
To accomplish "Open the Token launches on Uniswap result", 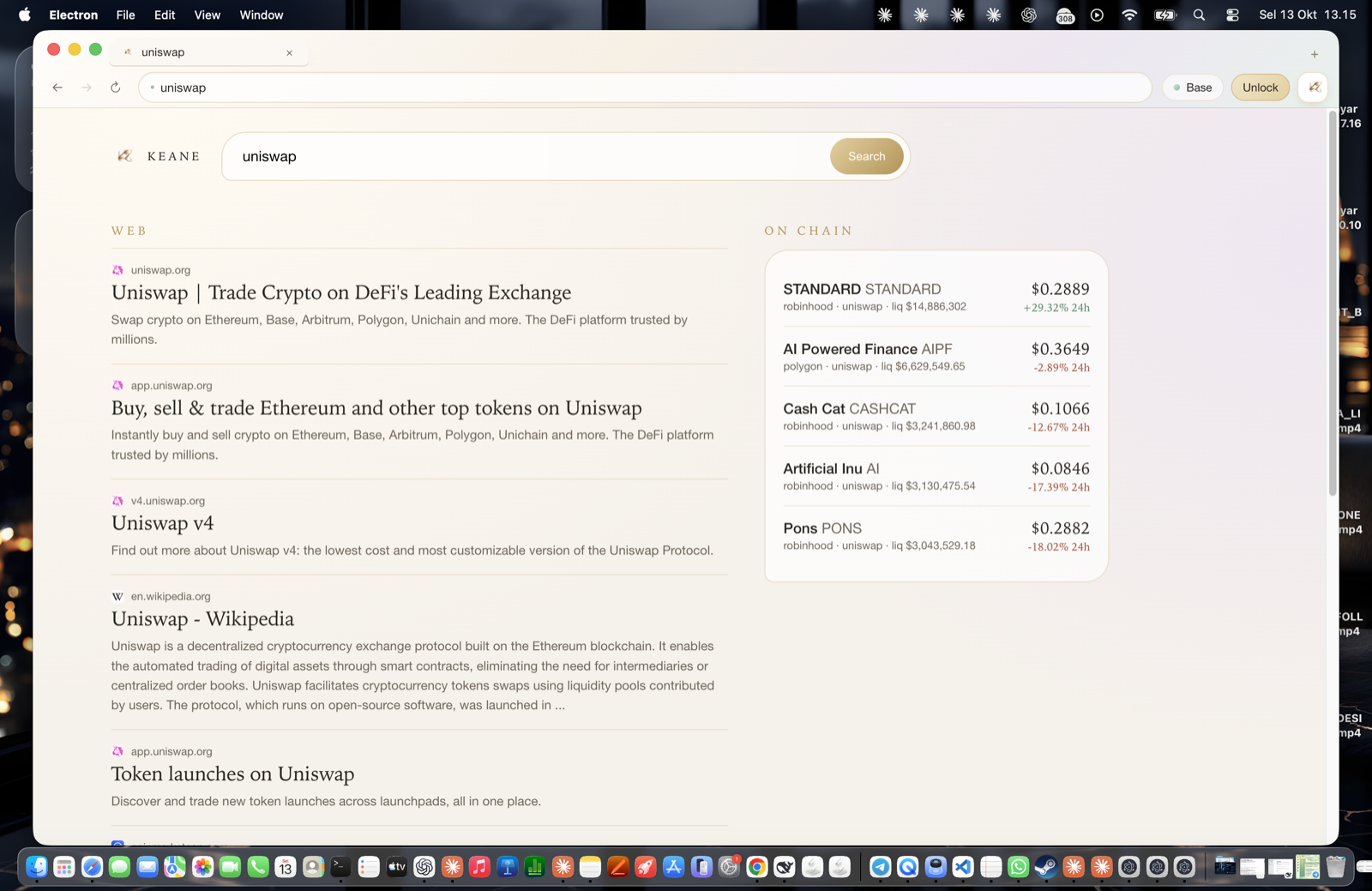I will click(x=232, y=774).
